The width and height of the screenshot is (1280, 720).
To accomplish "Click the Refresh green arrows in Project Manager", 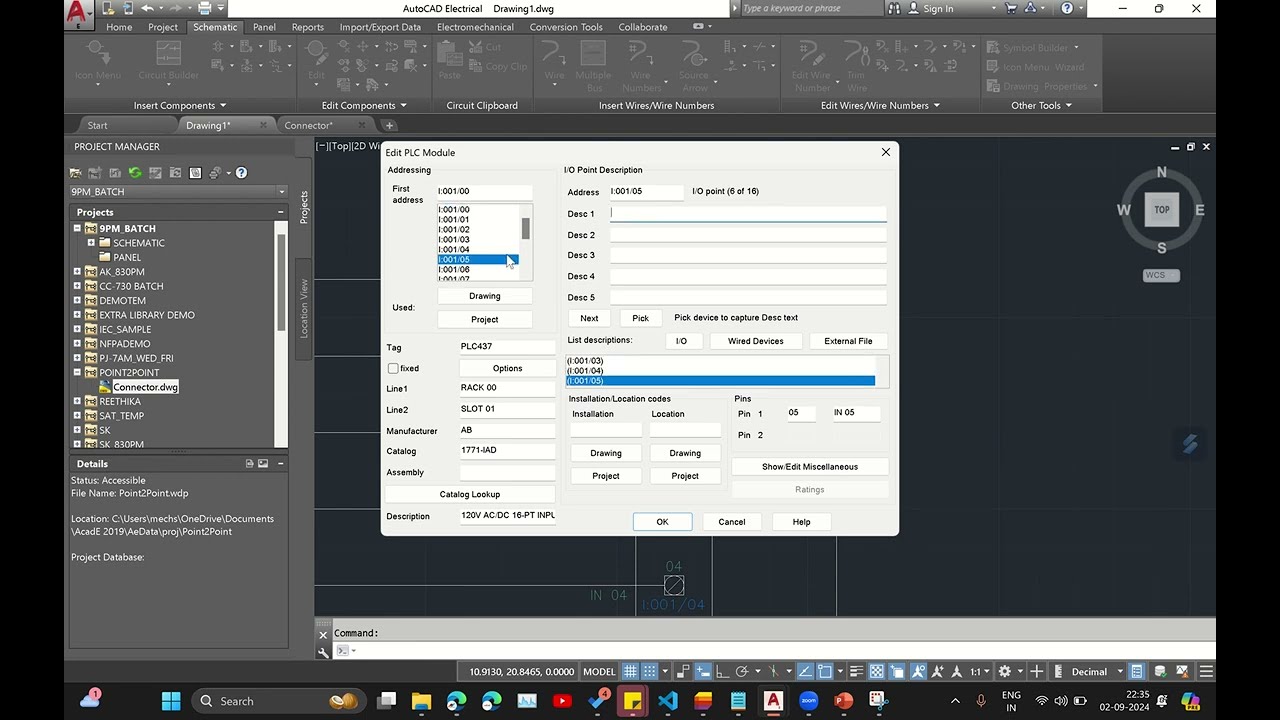I will point(135,173).
